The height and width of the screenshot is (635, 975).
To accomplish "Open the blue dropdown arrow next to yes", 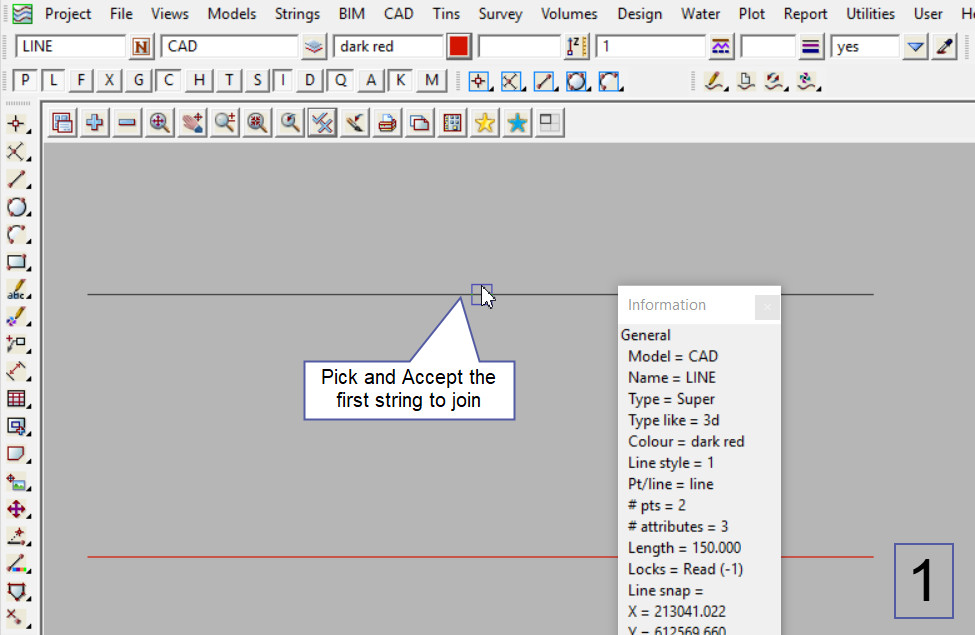I will (x=915, y=47).
